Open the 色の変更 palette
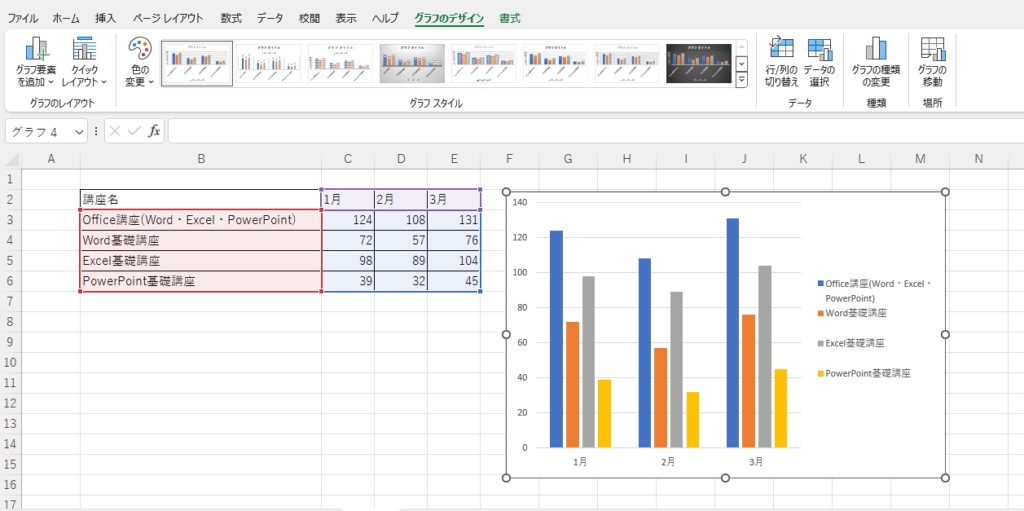The height and width of the screenshot is (511, 1024). pos(139,63)
